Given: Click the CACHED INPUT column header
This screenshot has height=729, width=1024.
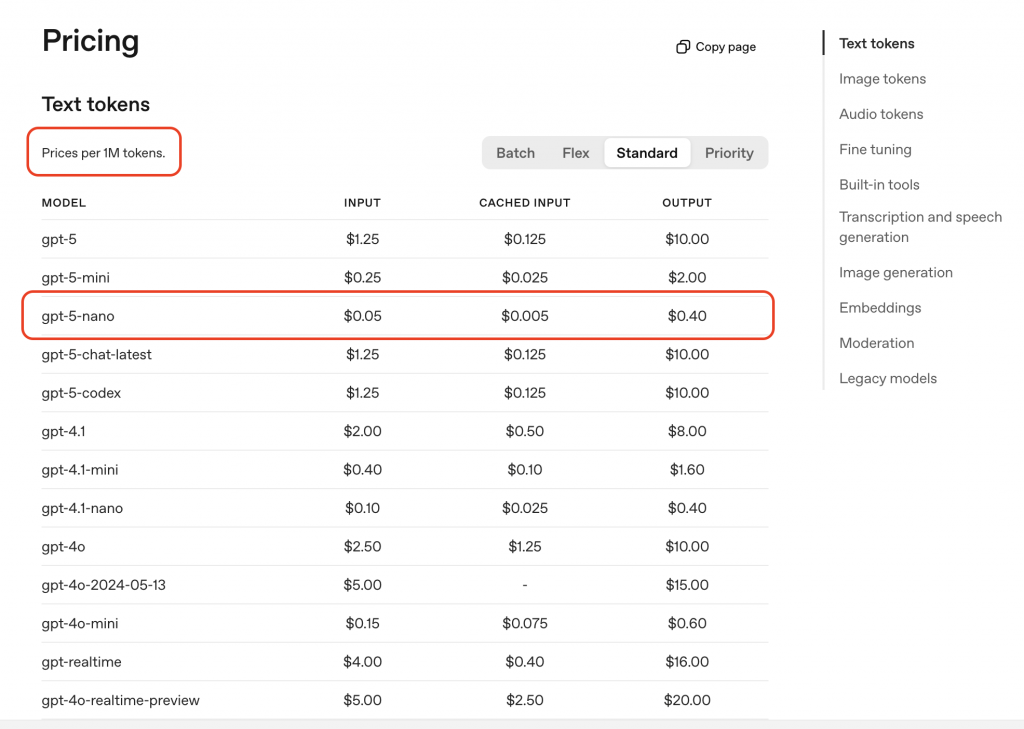Looking at the screenshot, I should (x=524, y=203).
